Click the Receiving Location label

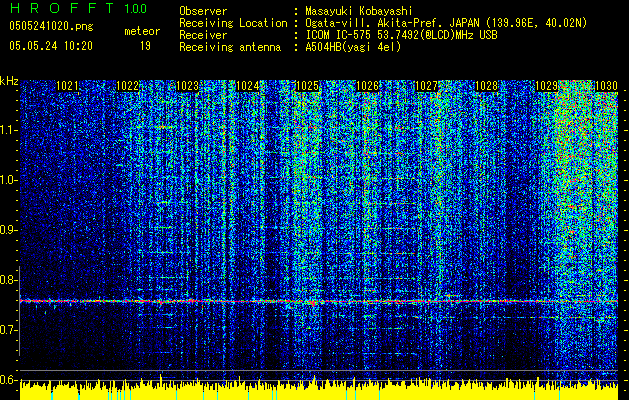coord(233,23)
